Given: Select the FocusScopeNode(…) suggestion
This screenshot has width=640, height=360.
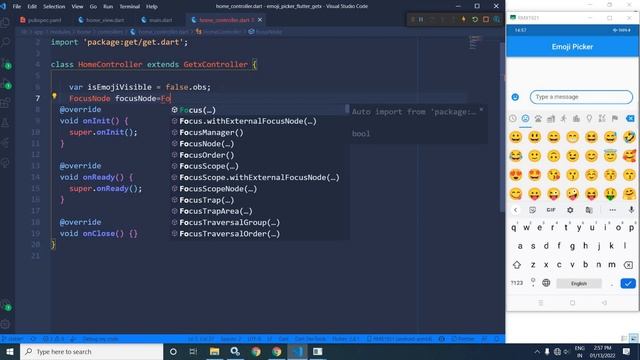Looking at the screenshot, I should pos(259,189).
